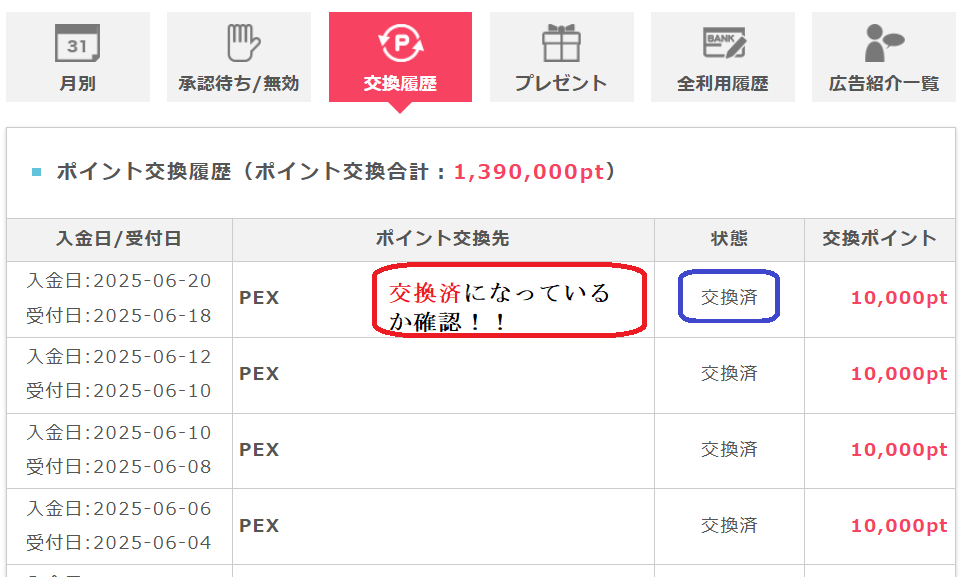
Task: Click the circular P exchange history icon
Action: [x=401, y=43]
